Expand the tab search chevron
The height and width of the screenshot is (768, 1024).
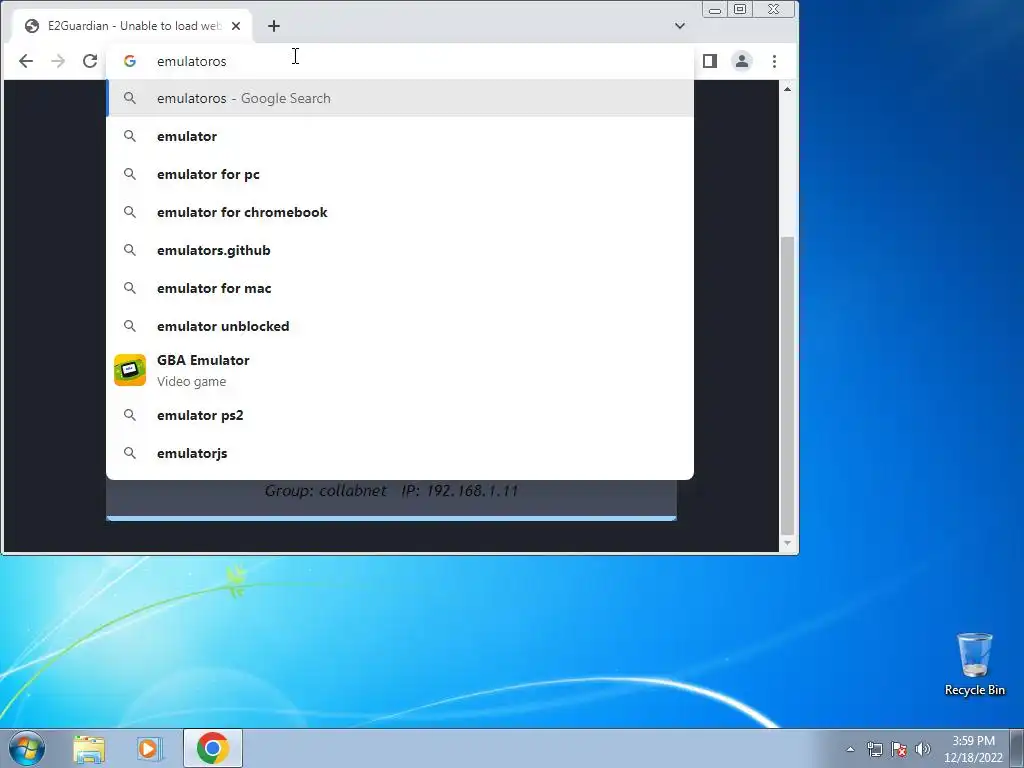point(680,26)
